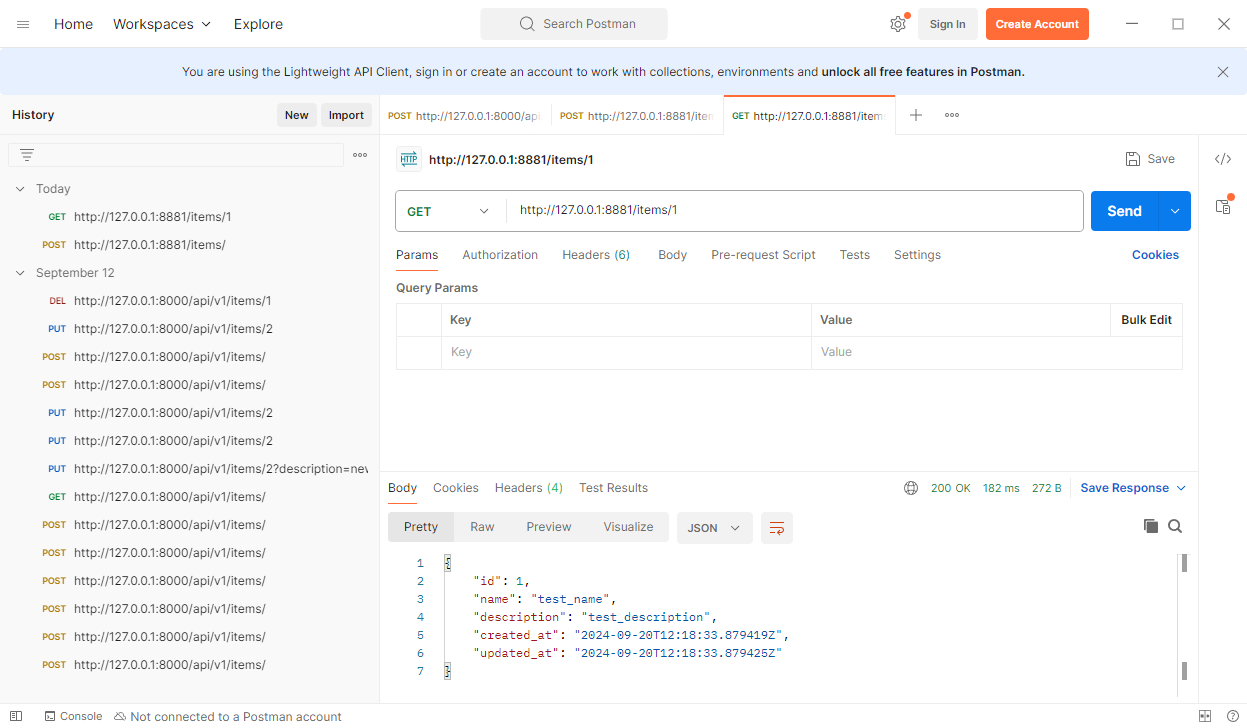The width and height of the screenshot is (1247, 728).
Task: Click the network globe icon in response
Action: (x=911, y=488)
